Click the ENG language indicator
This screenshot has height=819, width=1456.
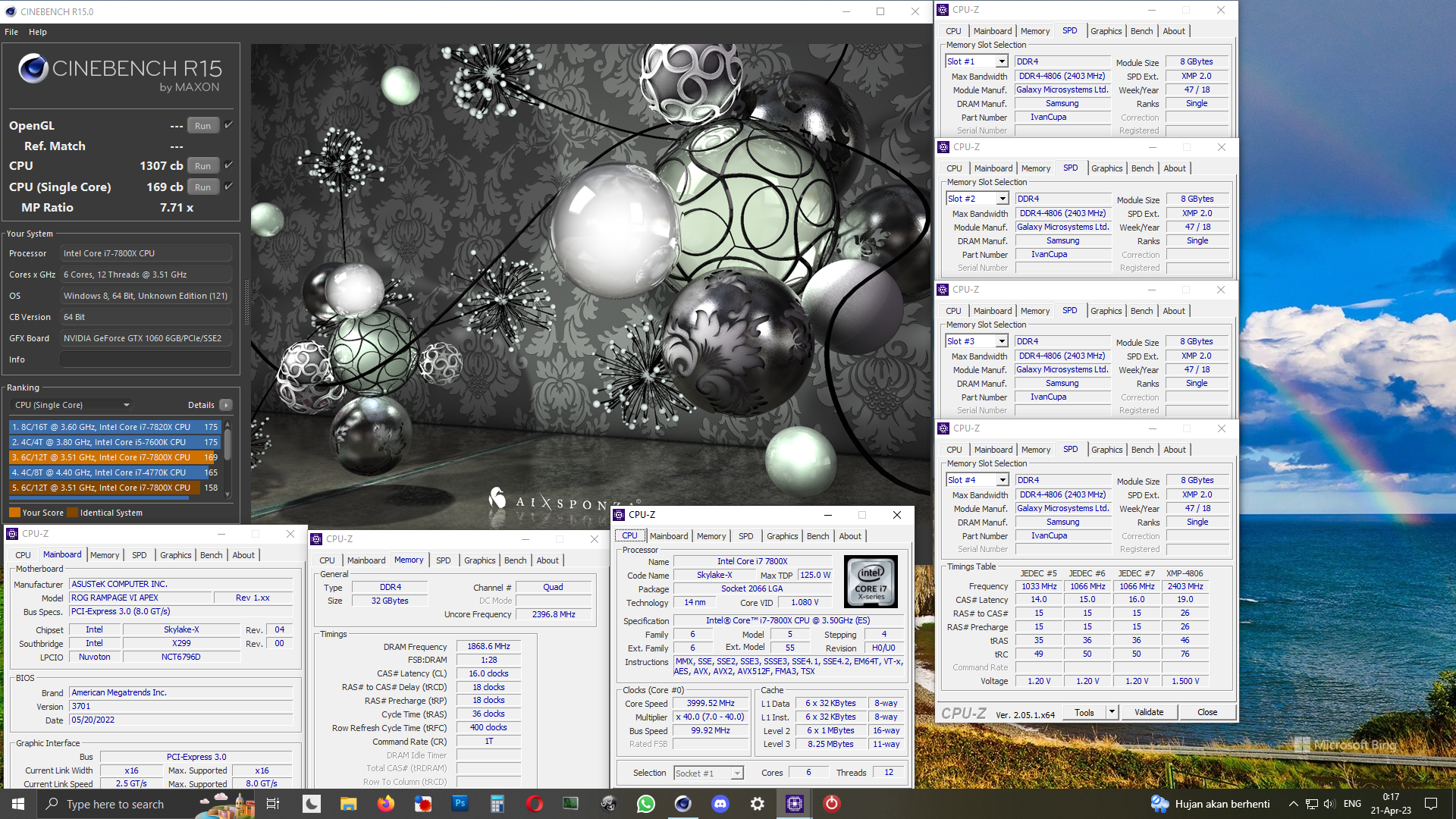[1352, 804]
